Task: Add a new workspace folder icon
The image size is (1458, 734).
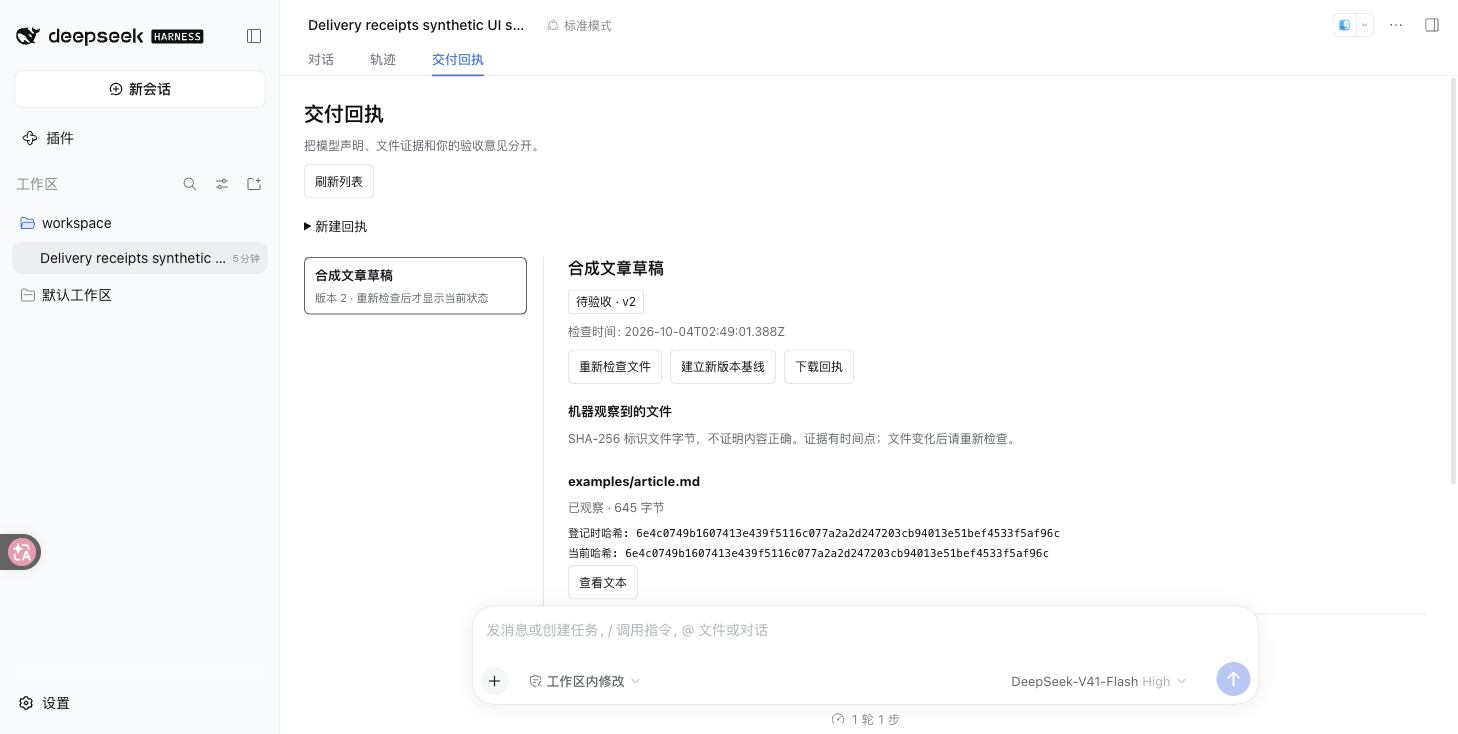Action: tap(254, 184)
